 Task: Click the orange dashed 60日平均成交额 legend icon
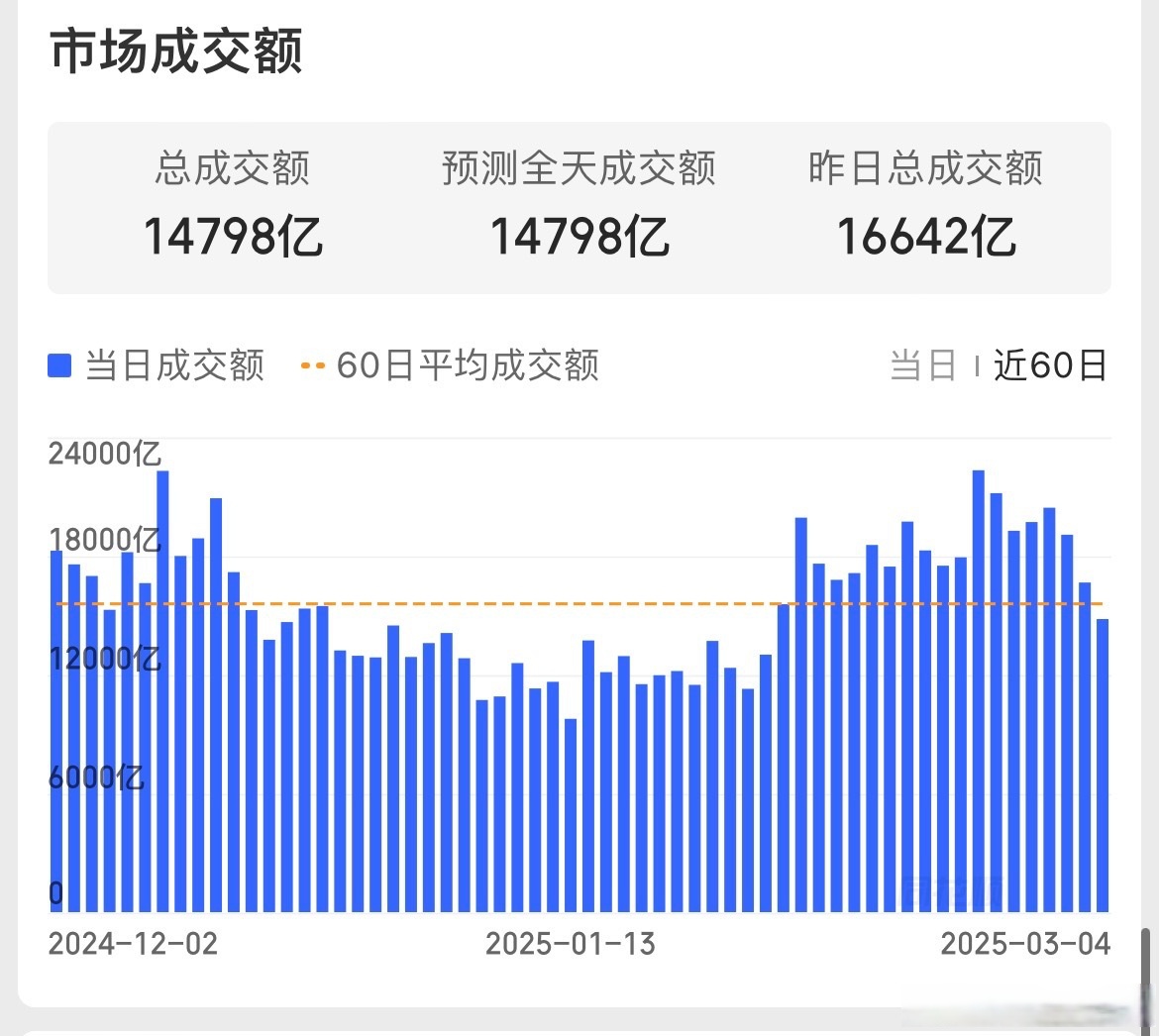point(313,364)
